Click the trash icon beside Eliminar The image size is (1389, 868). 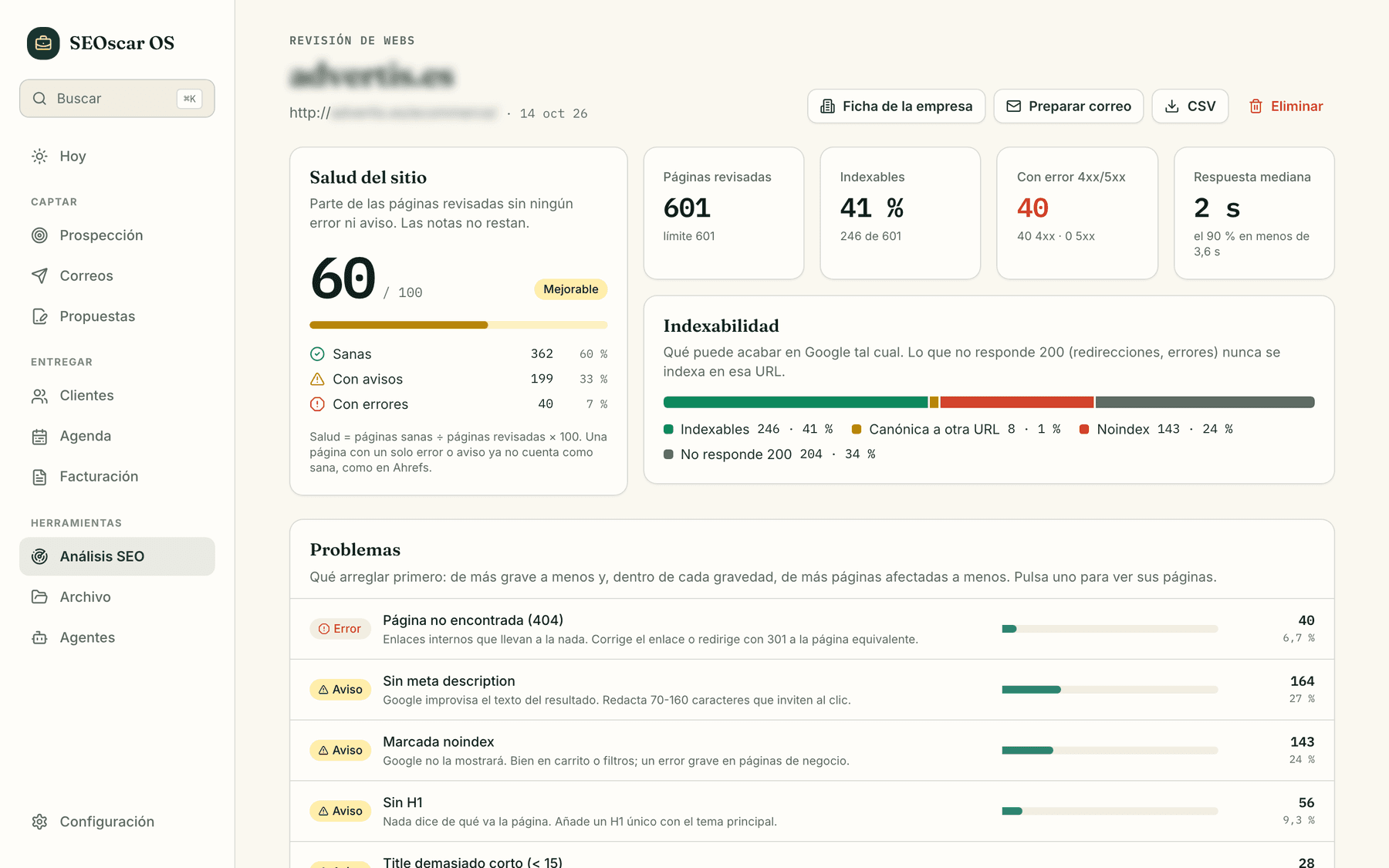[x=1256, y=106]
